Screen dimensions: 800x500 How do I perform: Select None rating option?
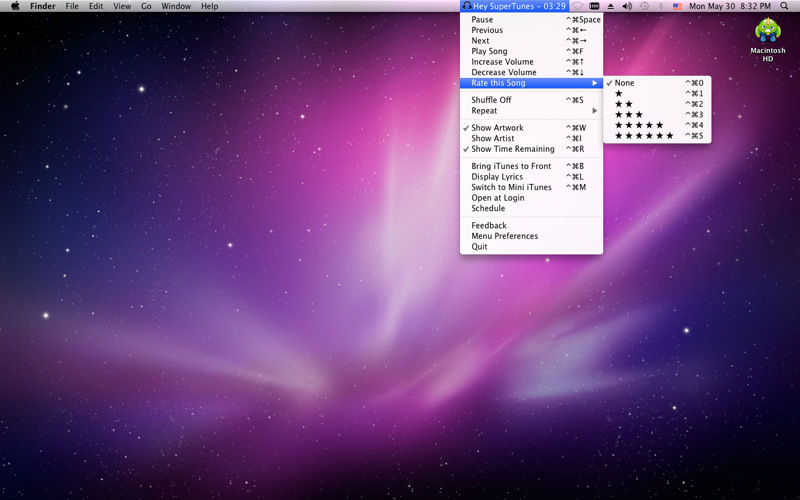coord(657,83)
